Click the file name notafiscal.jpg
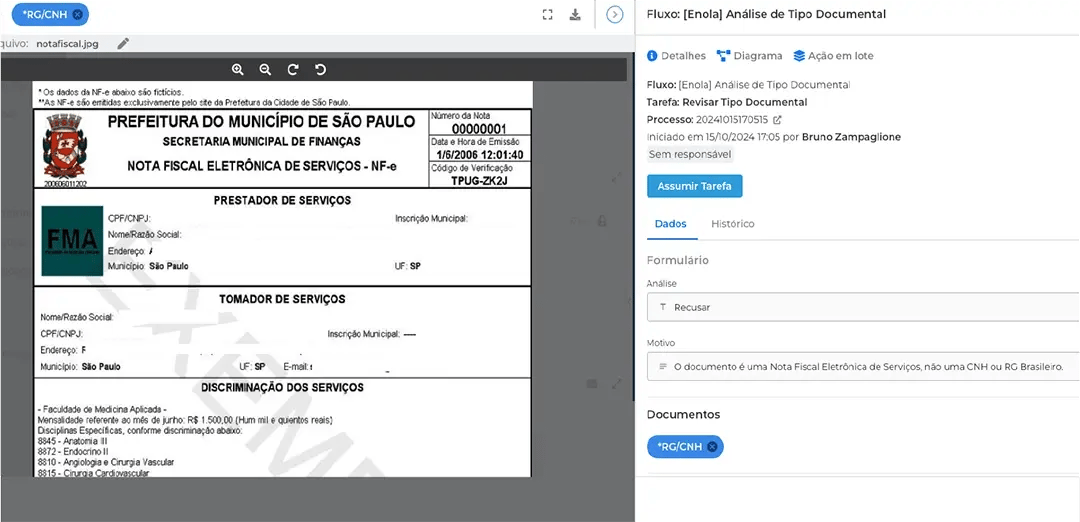Image resolution: width=1080 pixels, height=522 pixels. [68, 43]
